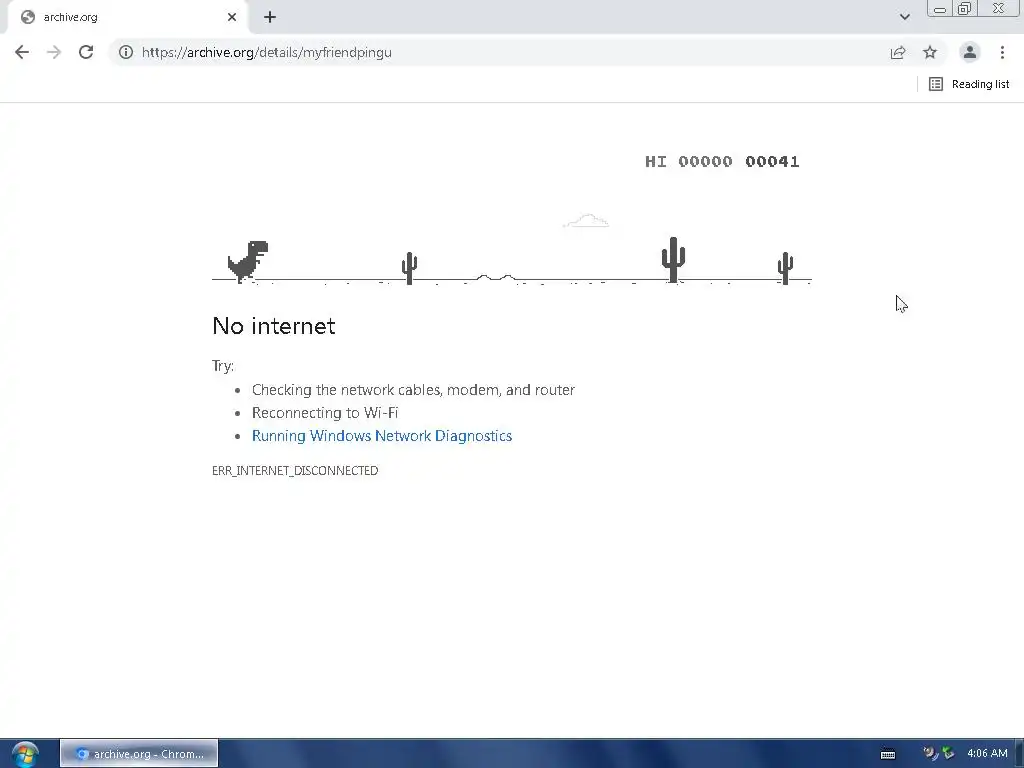Share this page icon

(x=898, y=52)
